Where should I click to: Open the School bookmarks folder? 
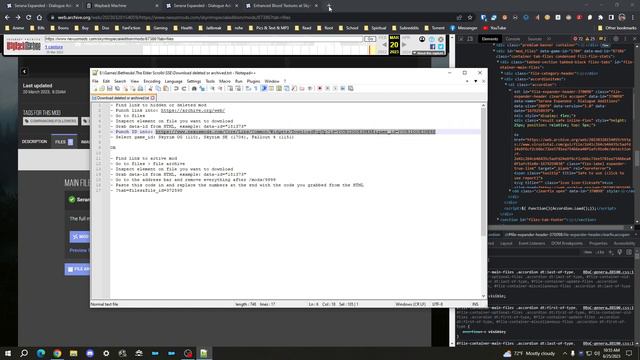pos(348,28)
